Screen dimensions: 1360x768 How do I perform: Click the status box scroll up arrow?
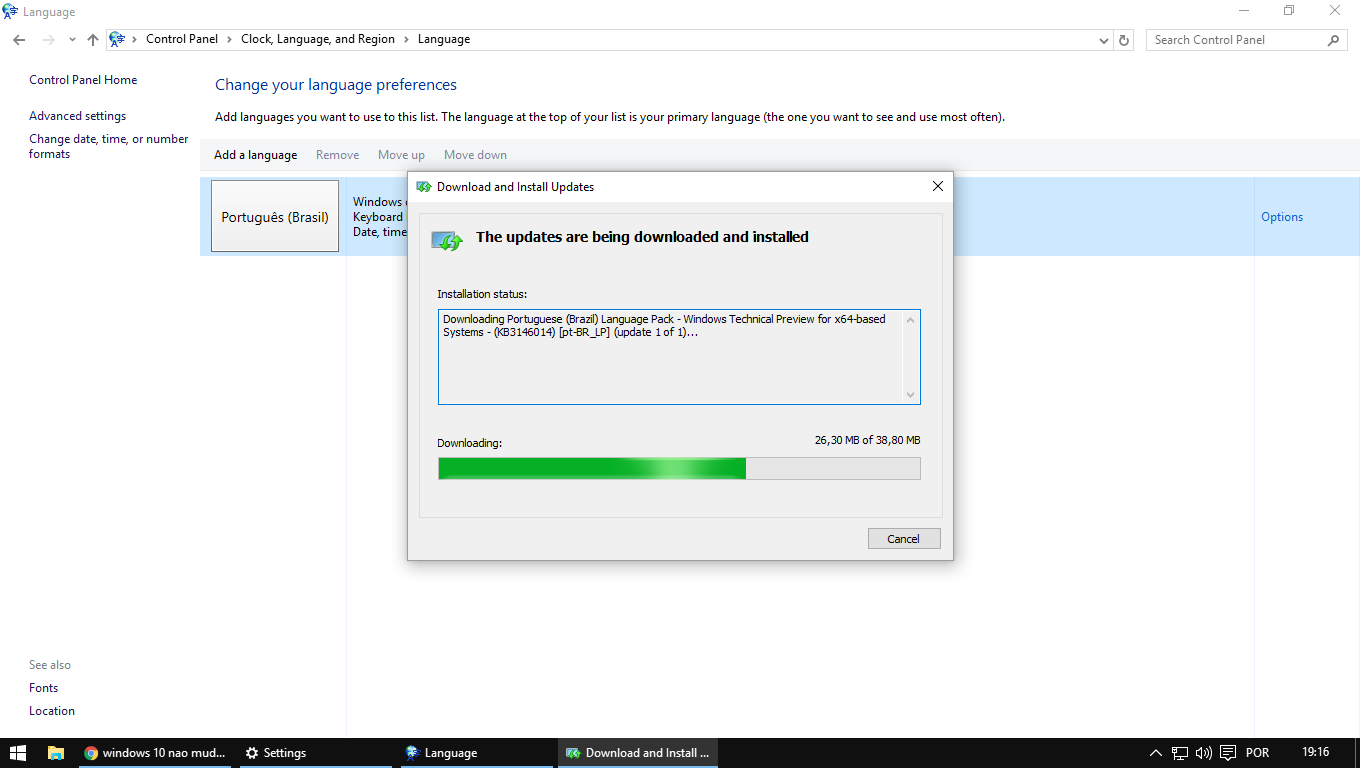click(910, 320)
